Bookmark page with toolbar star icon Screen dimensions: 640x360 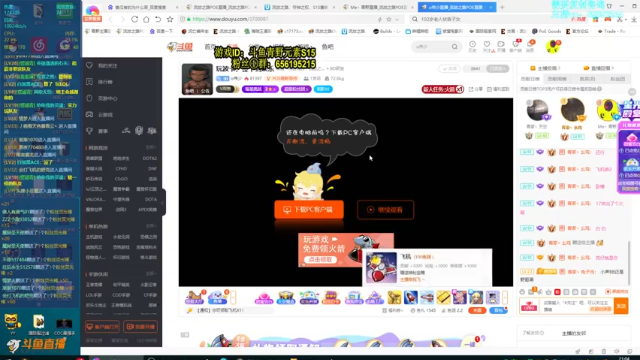[x=170, y=19]
